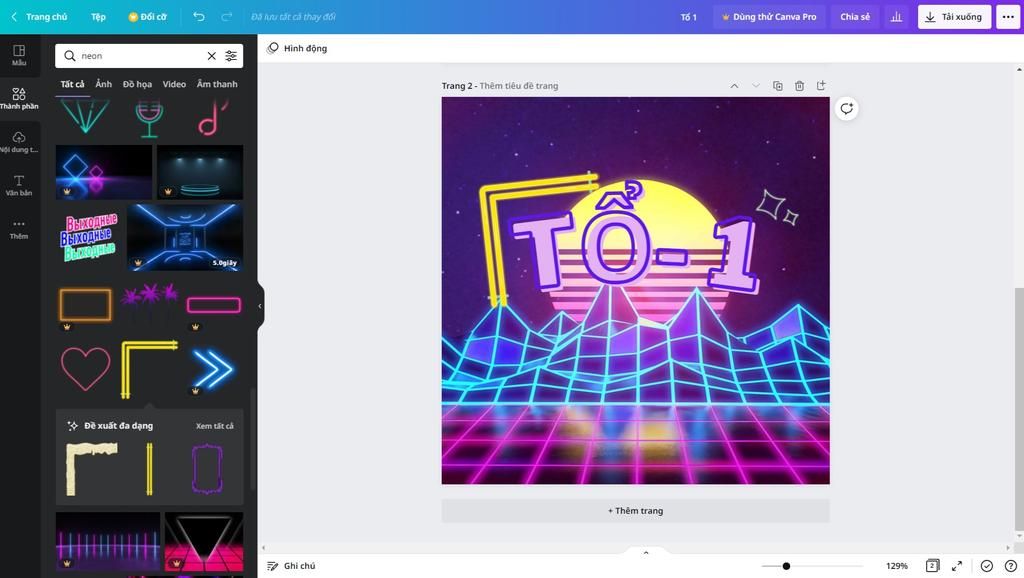The image size is (1024, 578).
Task: Insert the pink neon music note
Action: pyautogui.click(x=213, y=118)
